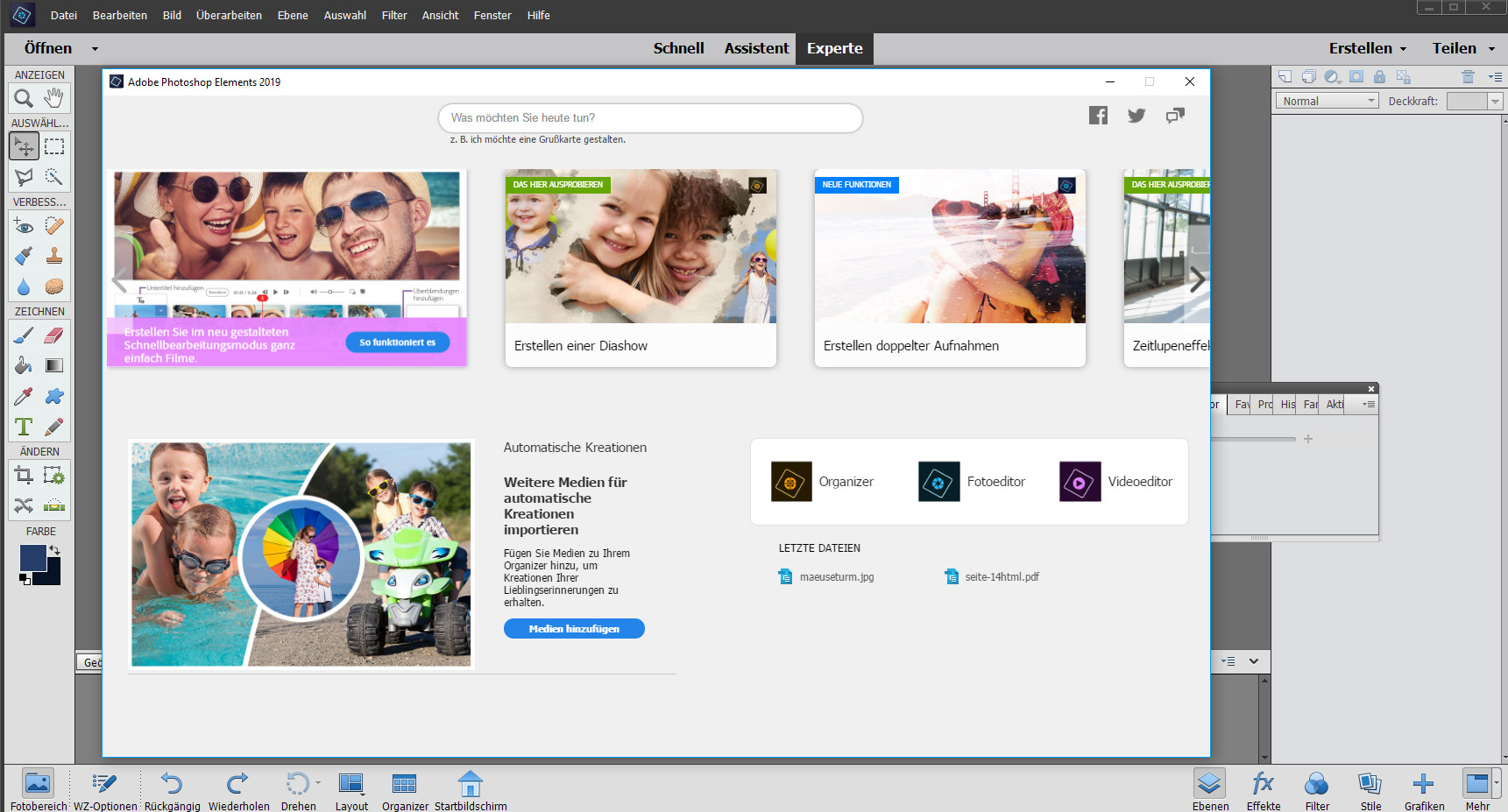Select the Eraser tool
Image resolution: width=1508 pixels, height=812 pixels.
pos(54,335)
